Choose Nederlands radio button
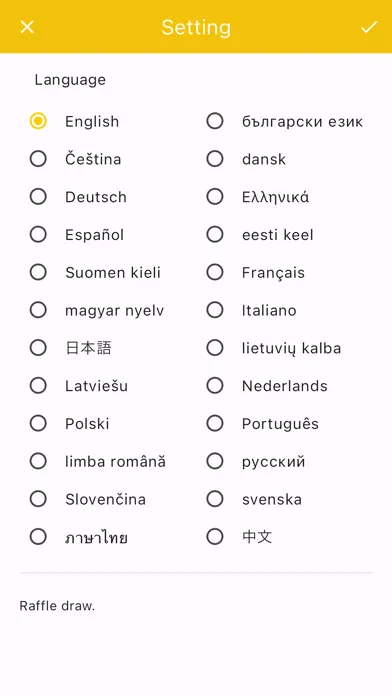 pyautogui.click(x=215, y=385)
